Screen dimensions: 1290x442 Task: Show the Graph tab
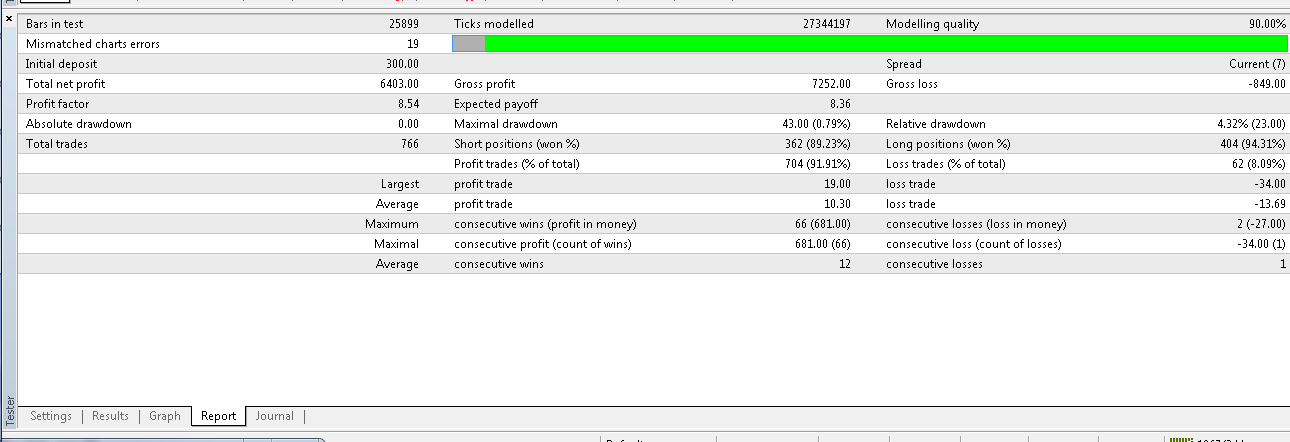pyautogui.click(x=165, y=416)
